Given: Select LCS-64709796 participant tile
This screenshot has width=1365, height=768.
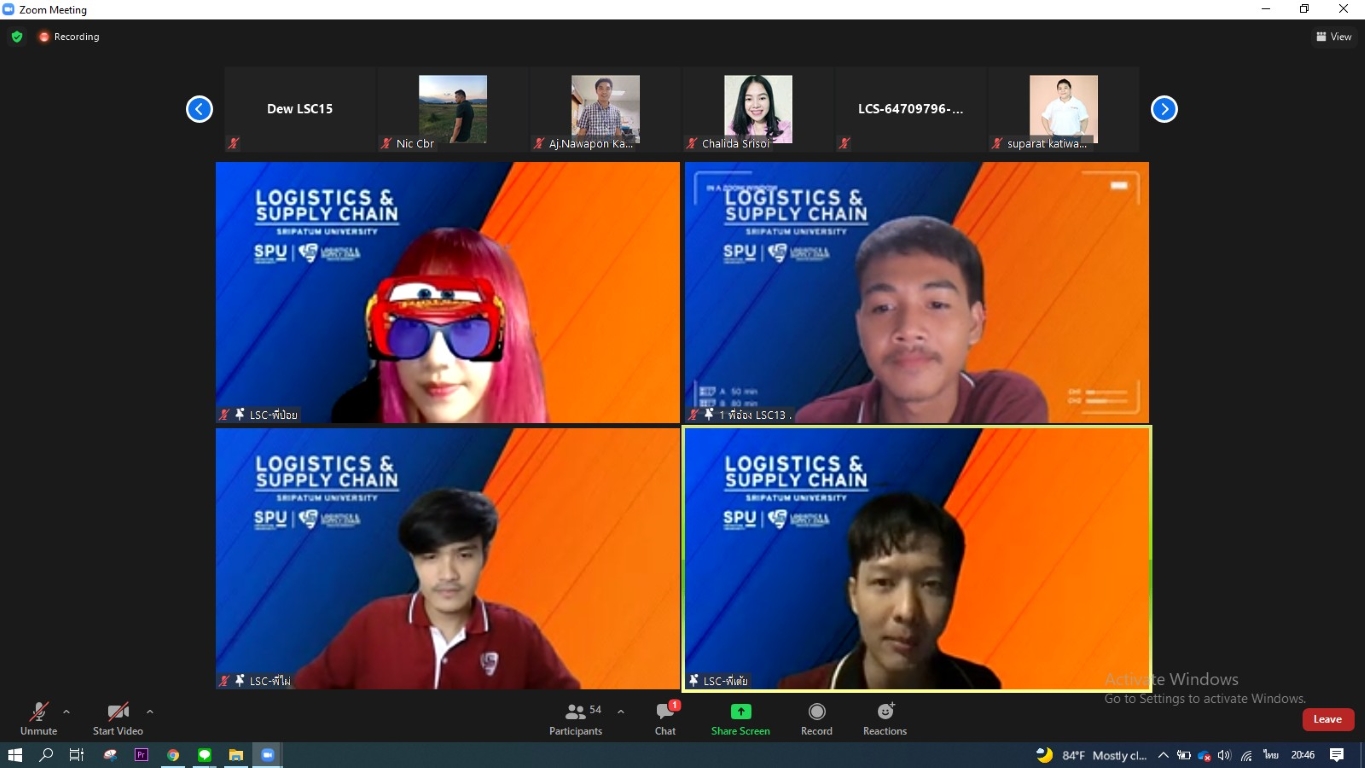Looking at the screenshot, I should 911,109.
